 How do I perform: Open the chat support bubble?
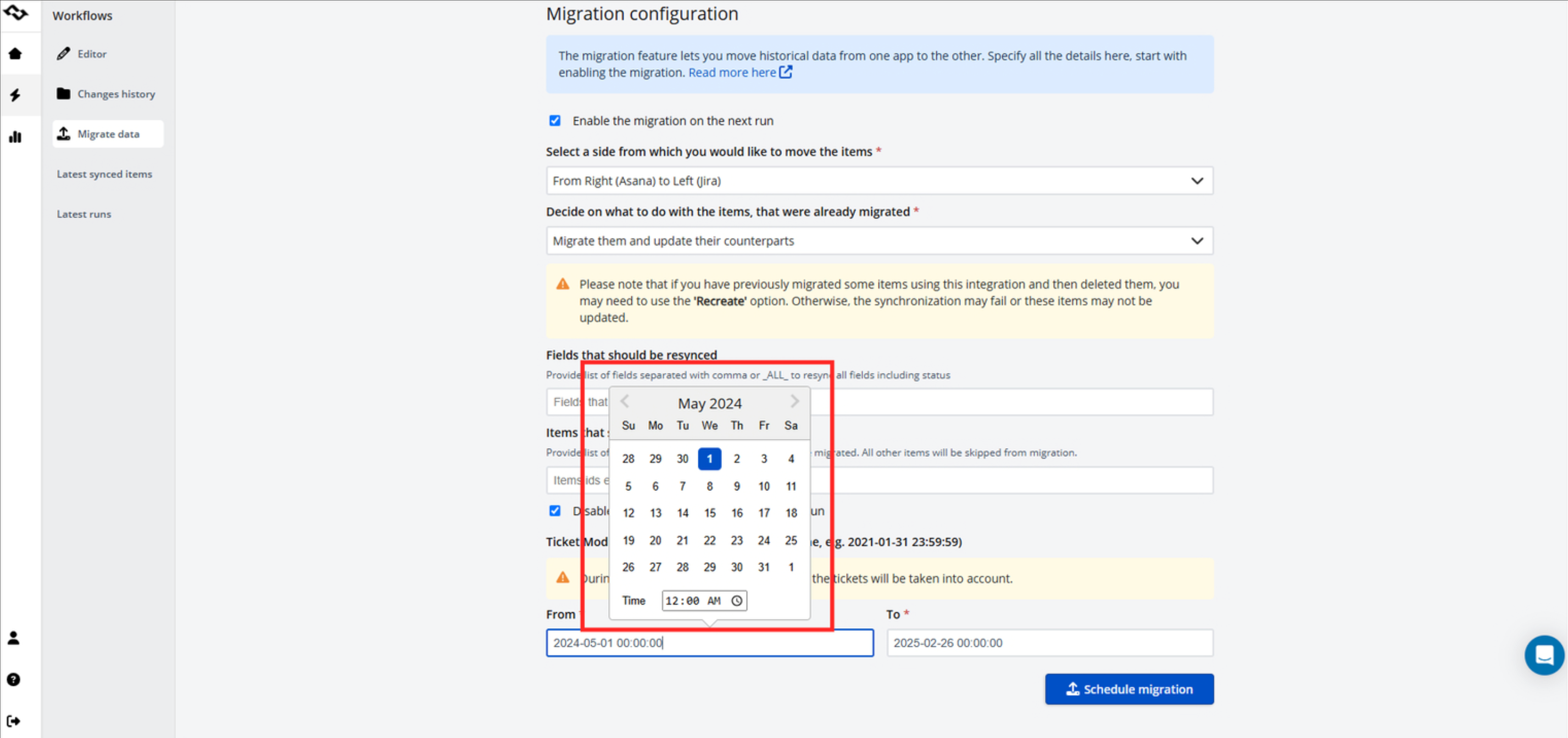1544,655
